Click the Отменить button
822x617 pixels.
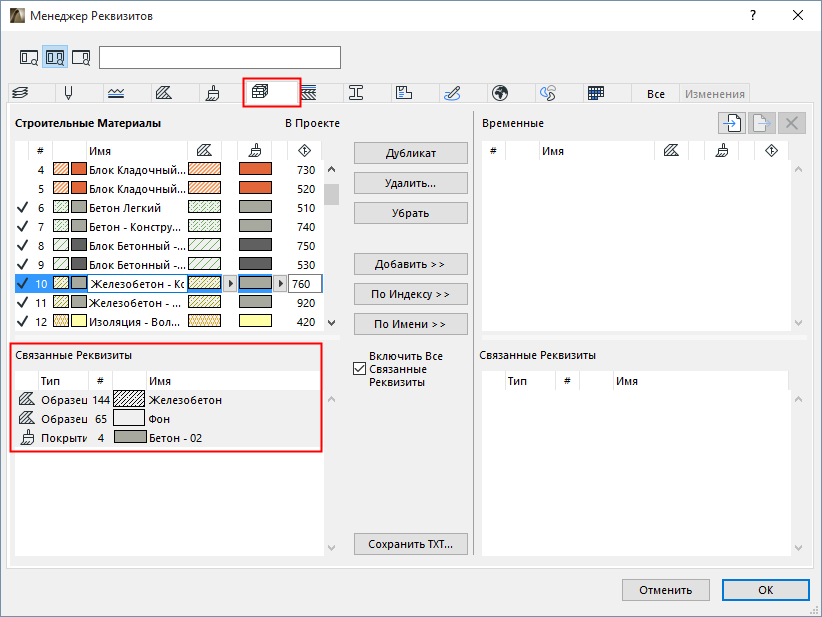click(666, 590)
